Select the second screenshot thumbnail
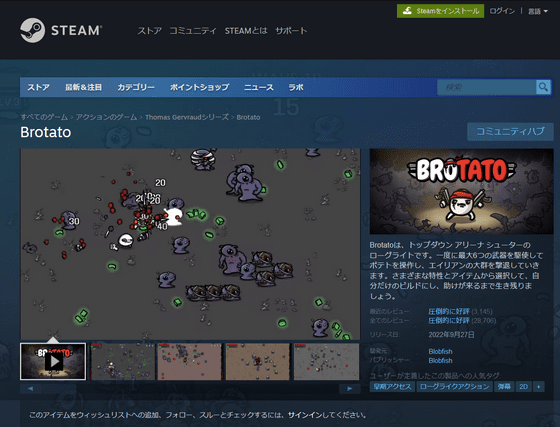Image resolution: width=560 pixels, height=427 pixels. pos(122,361)
